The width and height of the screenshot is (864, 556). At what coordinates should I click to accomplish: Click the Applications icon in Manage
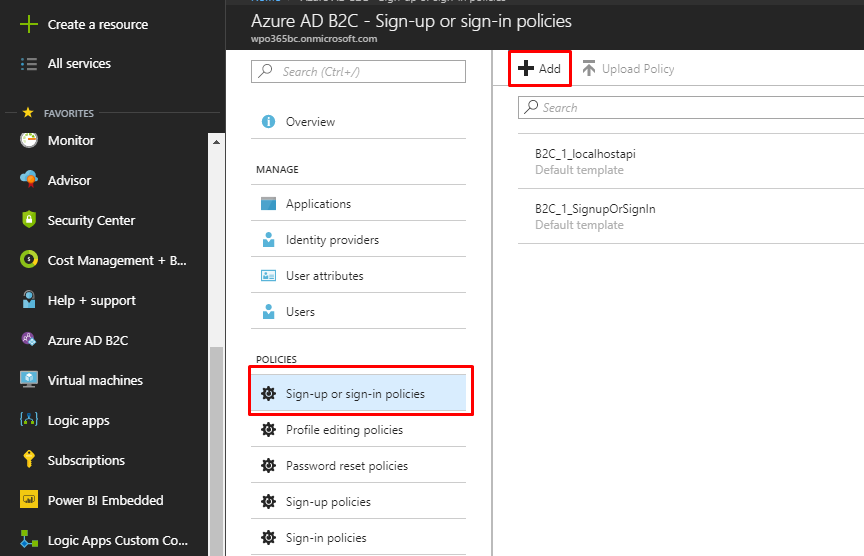pos(268,204)
